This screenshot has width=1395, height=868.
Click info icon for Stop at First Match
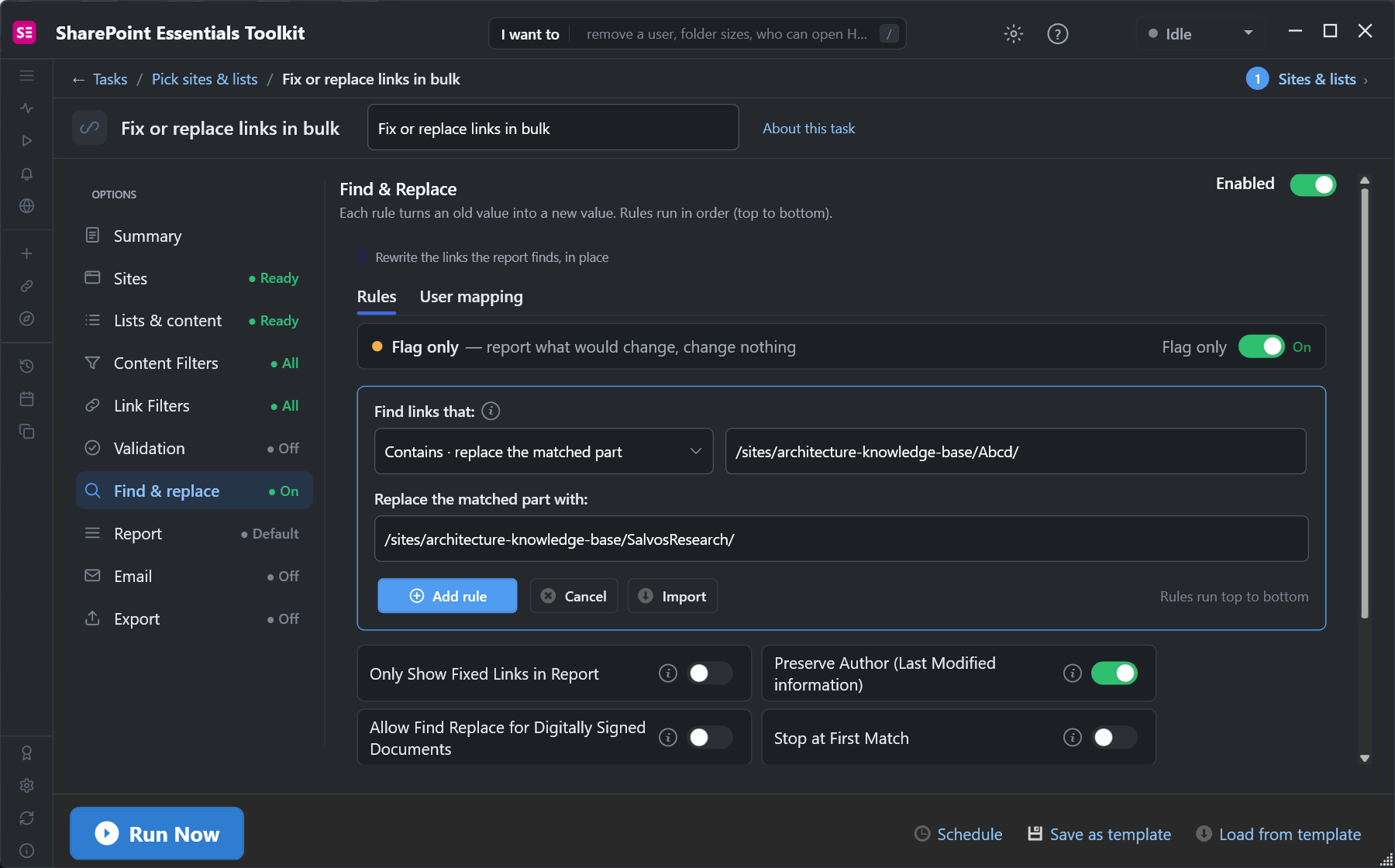[1073, 737]
